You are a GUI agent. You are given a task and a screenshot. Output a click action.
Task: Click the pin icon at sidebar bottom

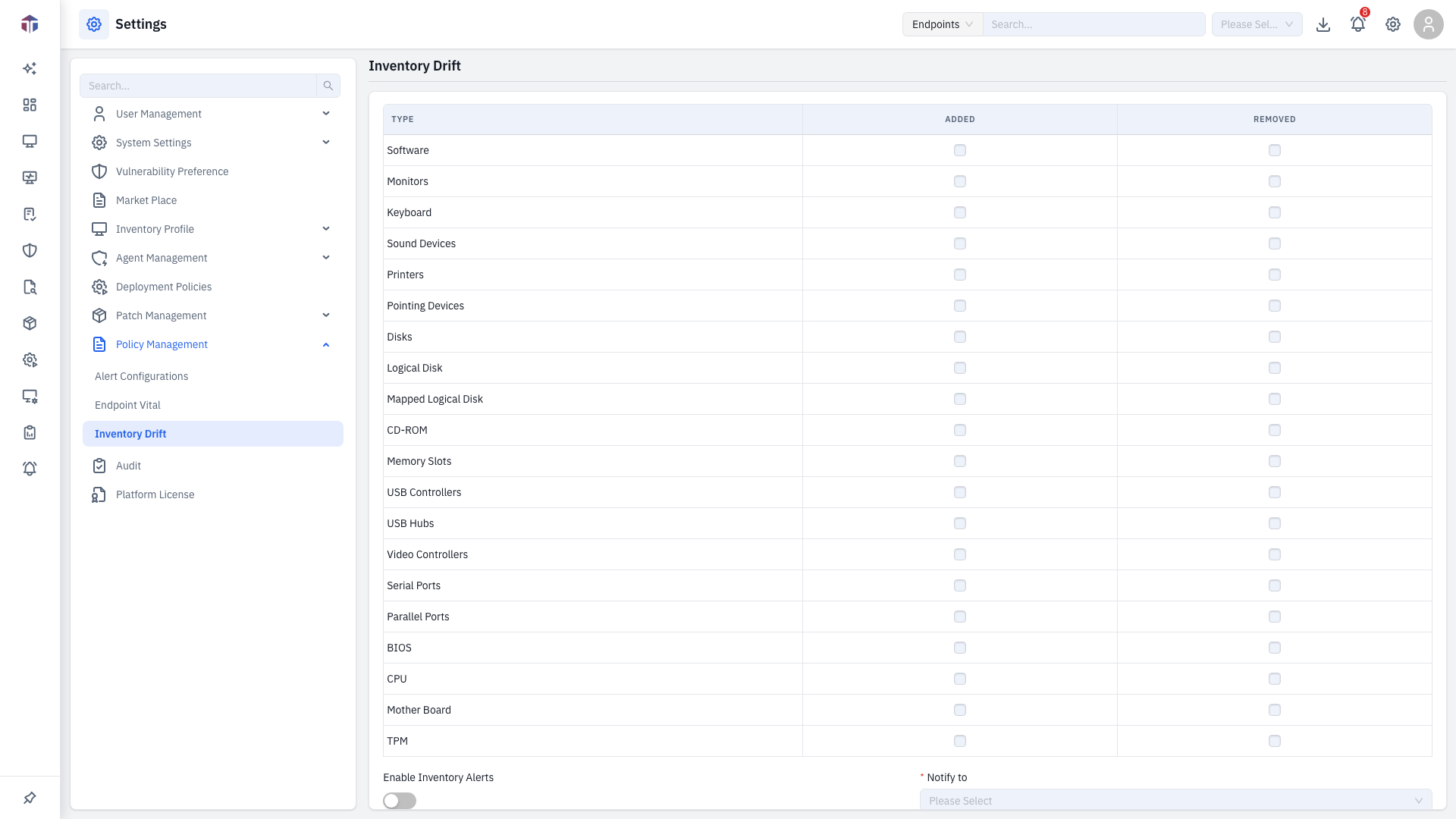pos(30,798)
